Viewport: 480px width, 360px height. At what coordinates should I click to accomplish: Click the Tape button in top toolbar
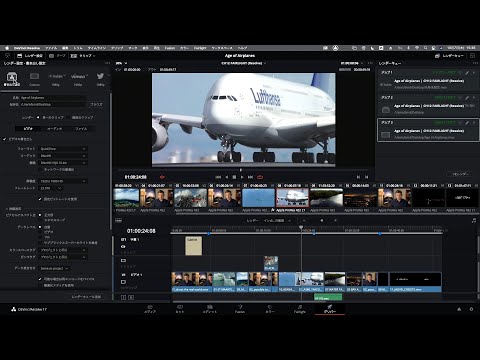(x=57, y=56)
